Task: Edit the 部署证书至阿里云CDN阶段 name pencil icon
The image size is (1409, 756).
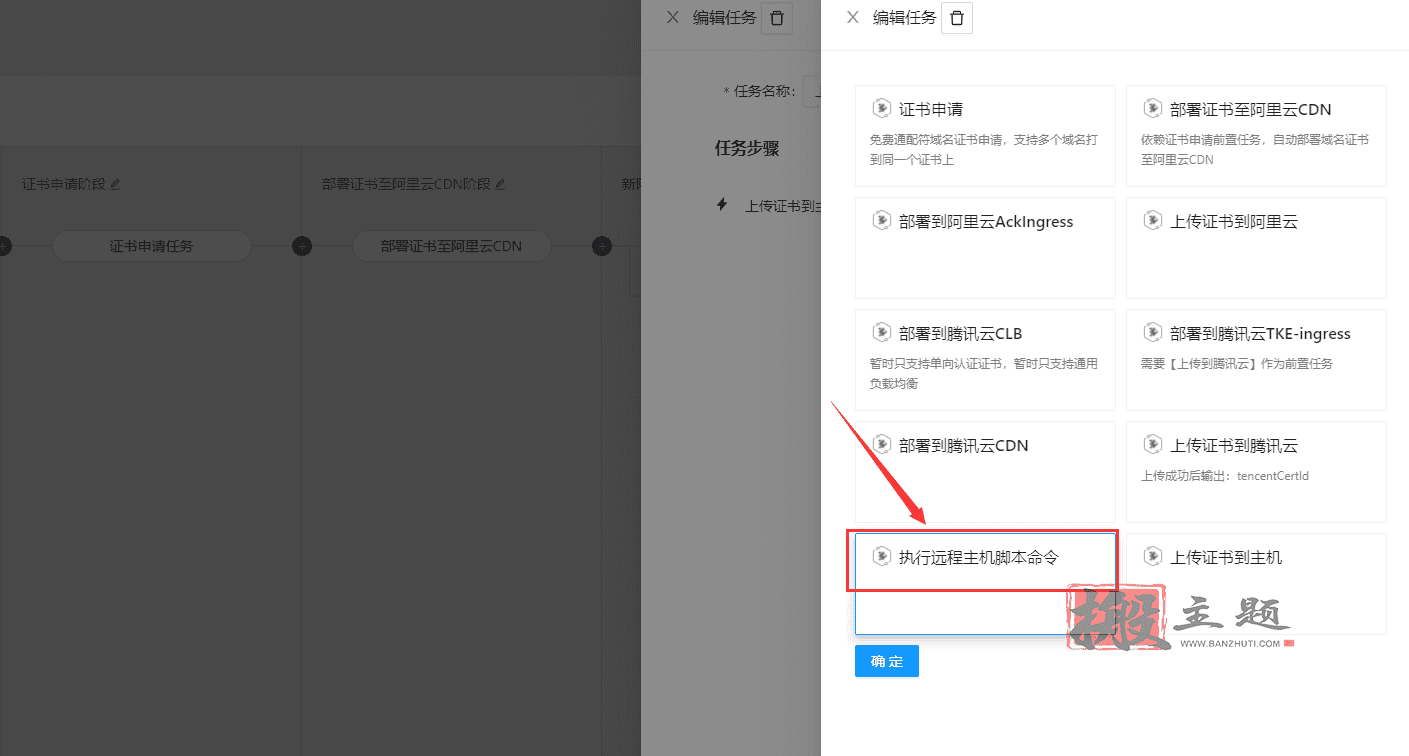Action: (501, 184)
